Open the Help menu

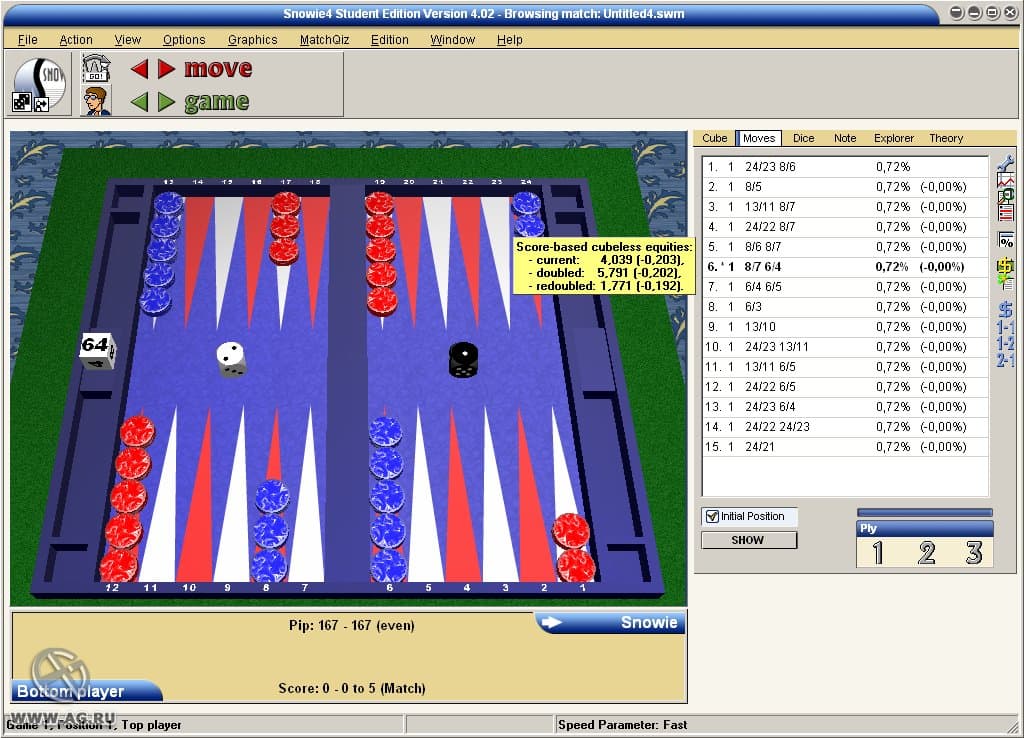point(509,40)
